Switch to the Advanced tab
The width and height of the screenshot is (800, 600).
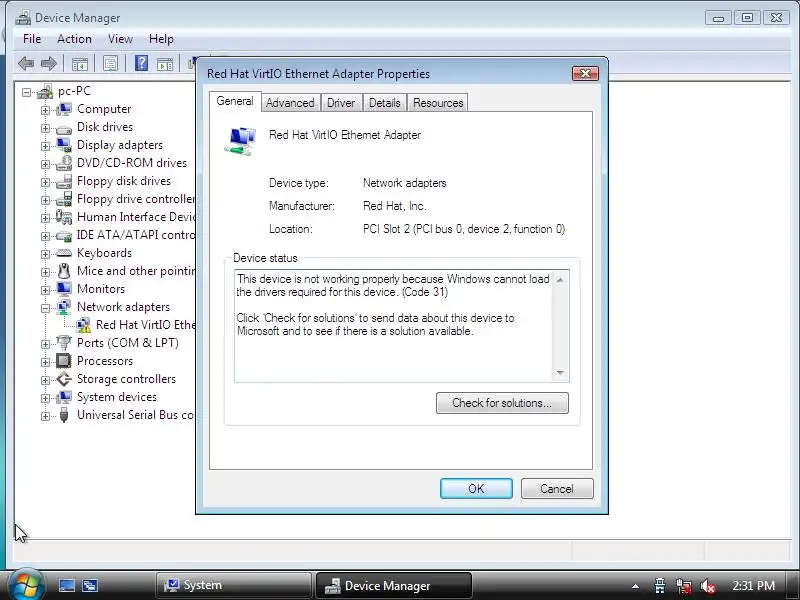tap(290, 103)
